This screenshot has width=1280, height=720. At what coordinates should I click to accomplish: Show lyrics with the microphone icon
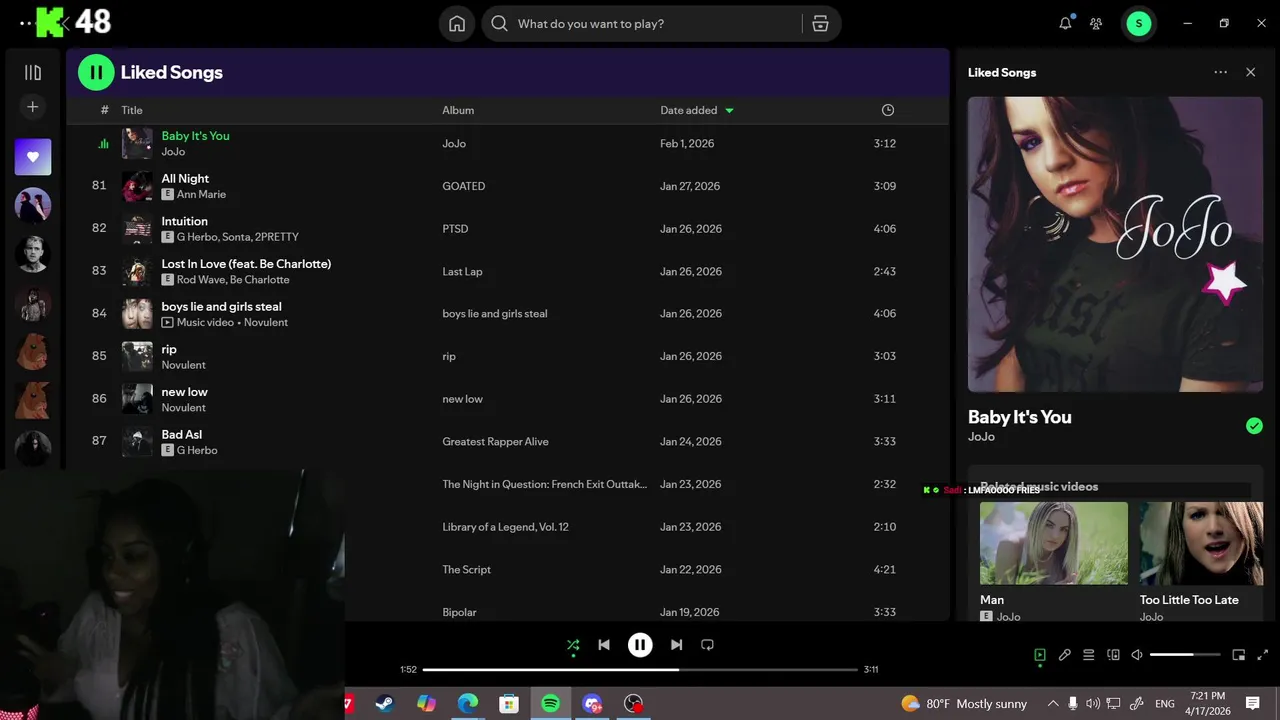pos(1065,655)
